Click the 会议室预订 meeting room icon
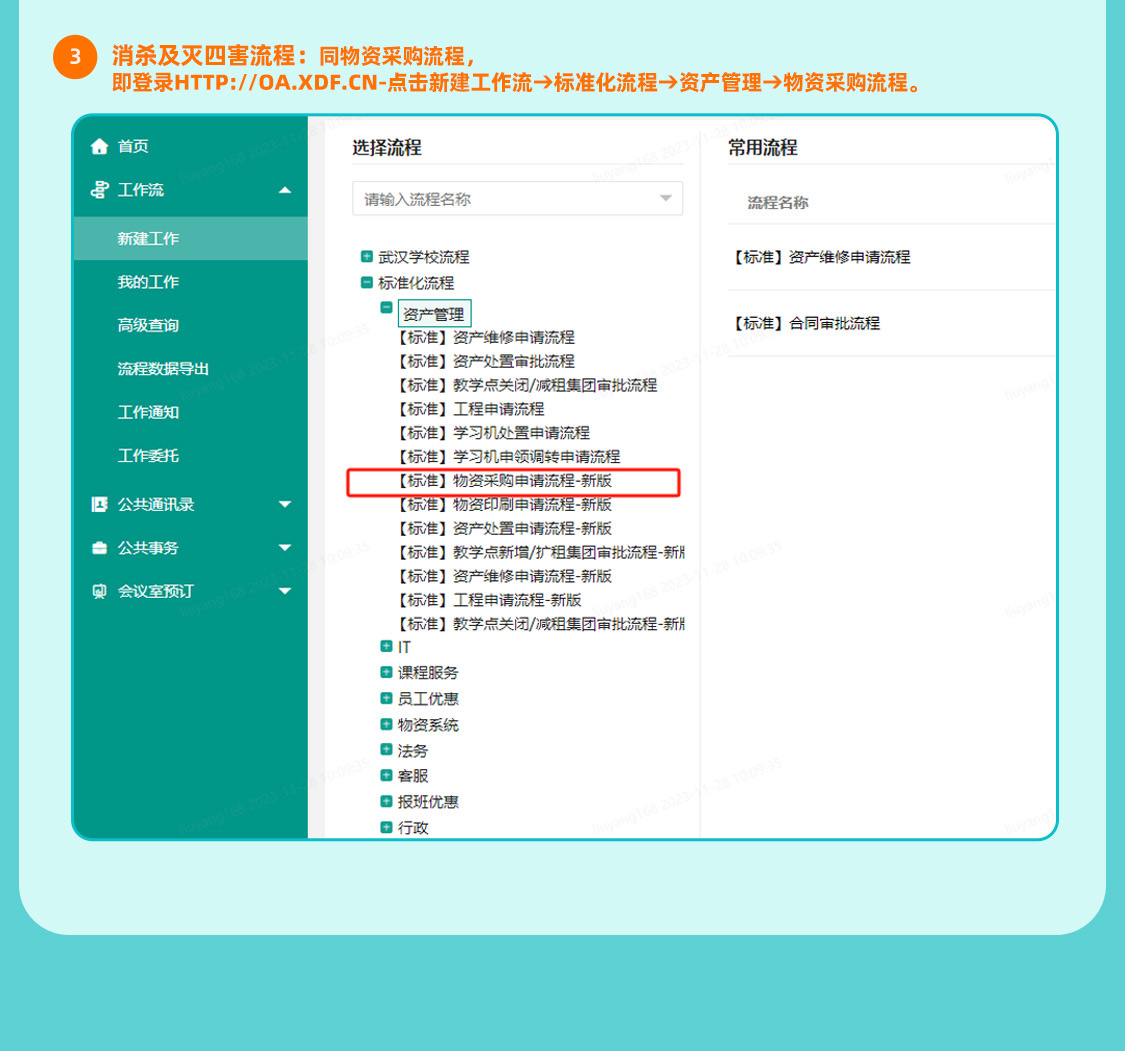Image resolution: width=1125 pixels, height=1051 pixels. pos(98,591)
